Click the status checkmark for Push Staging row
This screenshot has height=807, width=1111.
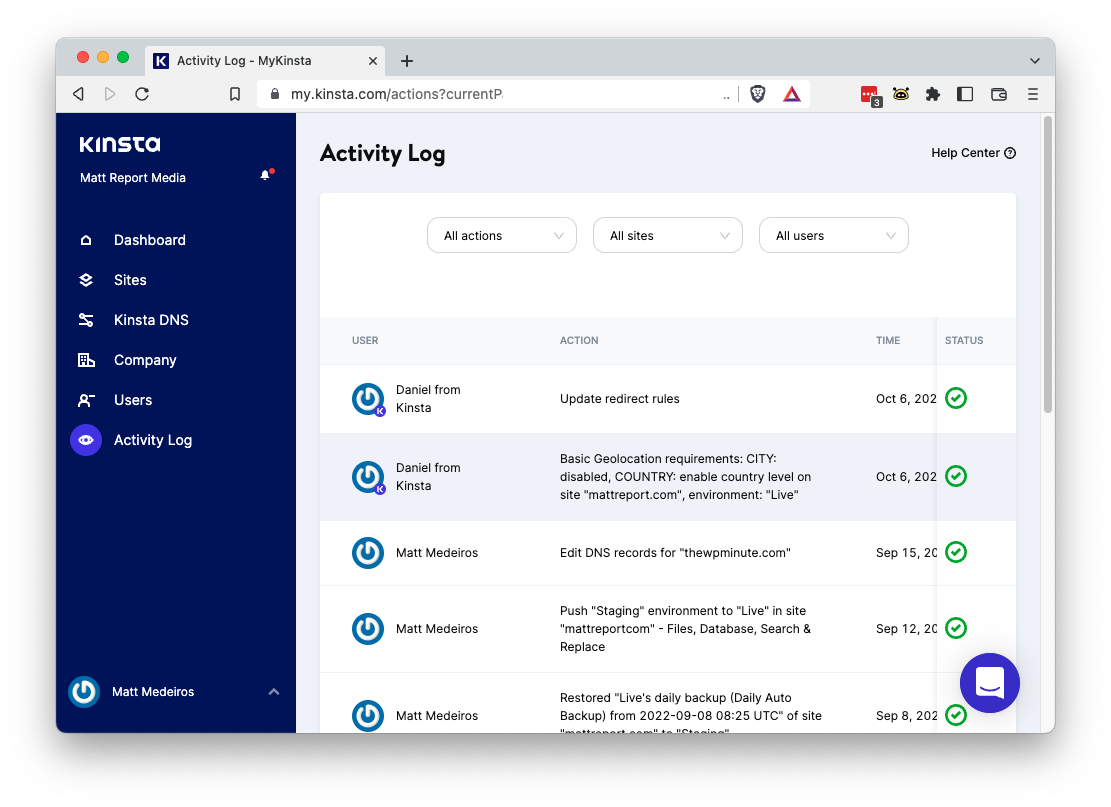[x=956, y=628]
